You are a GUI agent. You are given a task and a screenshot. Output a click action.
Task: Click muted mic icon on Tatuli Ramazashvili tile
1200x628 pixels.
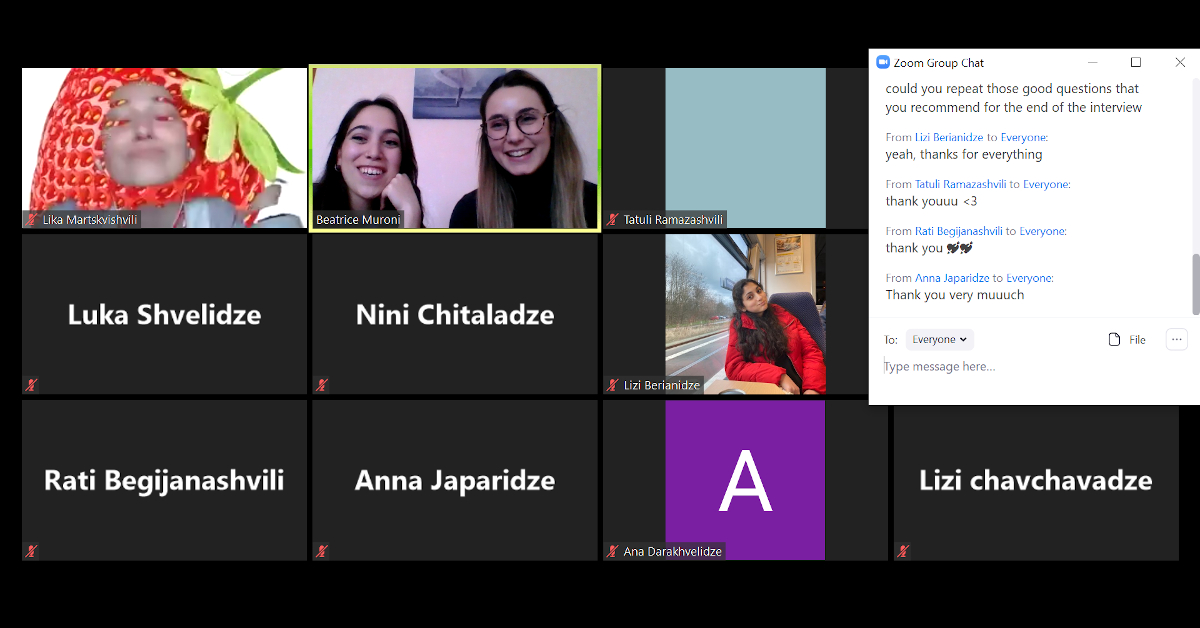(x=613, y=219)
